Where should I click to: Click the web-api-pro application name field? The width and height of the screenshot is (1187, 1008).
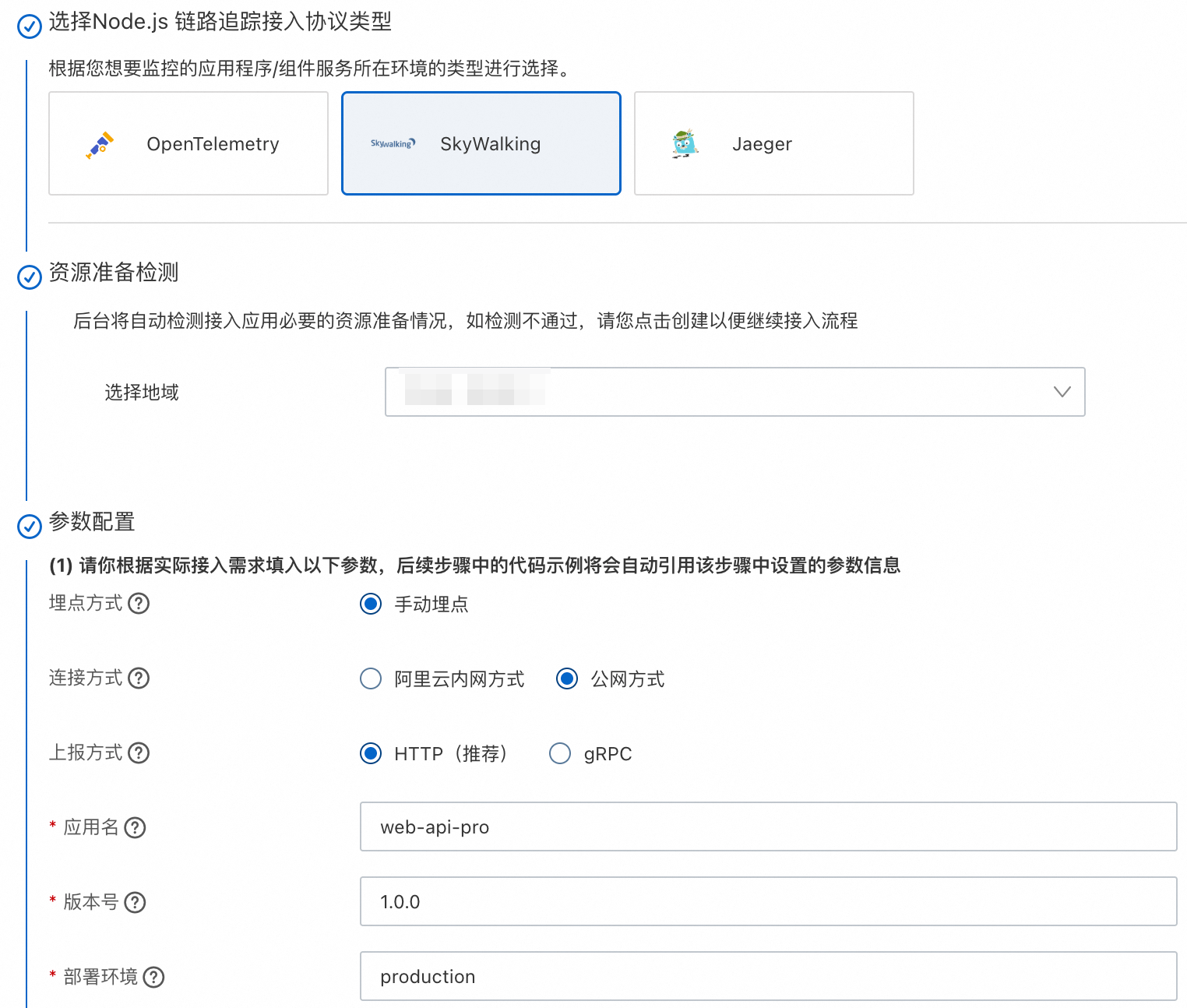767,827
